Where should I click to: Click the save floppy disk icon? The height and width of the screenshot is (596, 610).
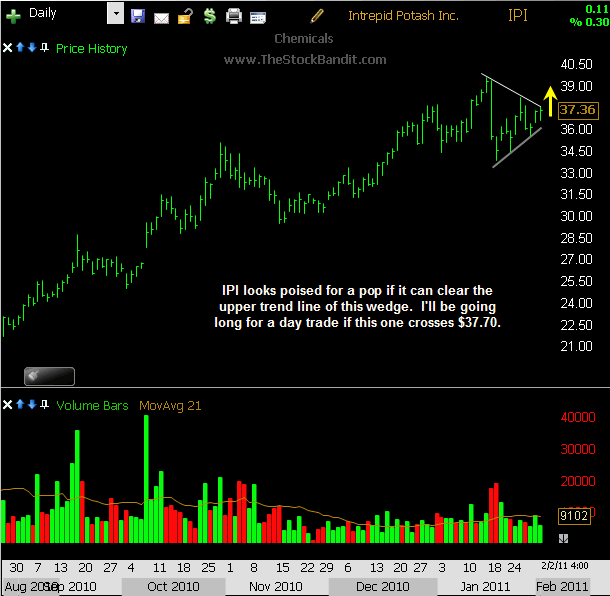138,16
